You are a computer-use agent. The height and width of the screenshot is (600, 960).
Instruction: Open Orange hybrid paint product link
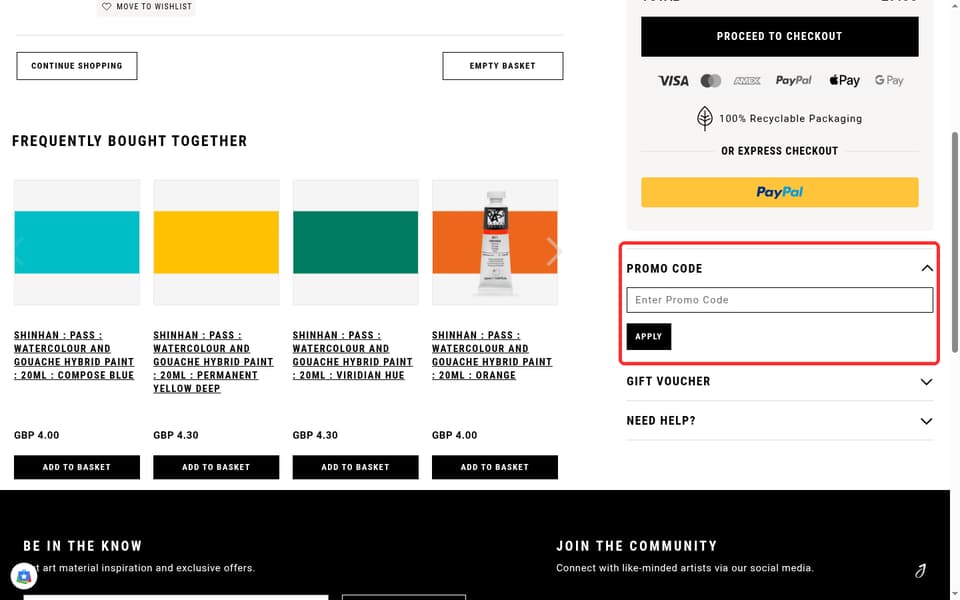tap(492, 355)
